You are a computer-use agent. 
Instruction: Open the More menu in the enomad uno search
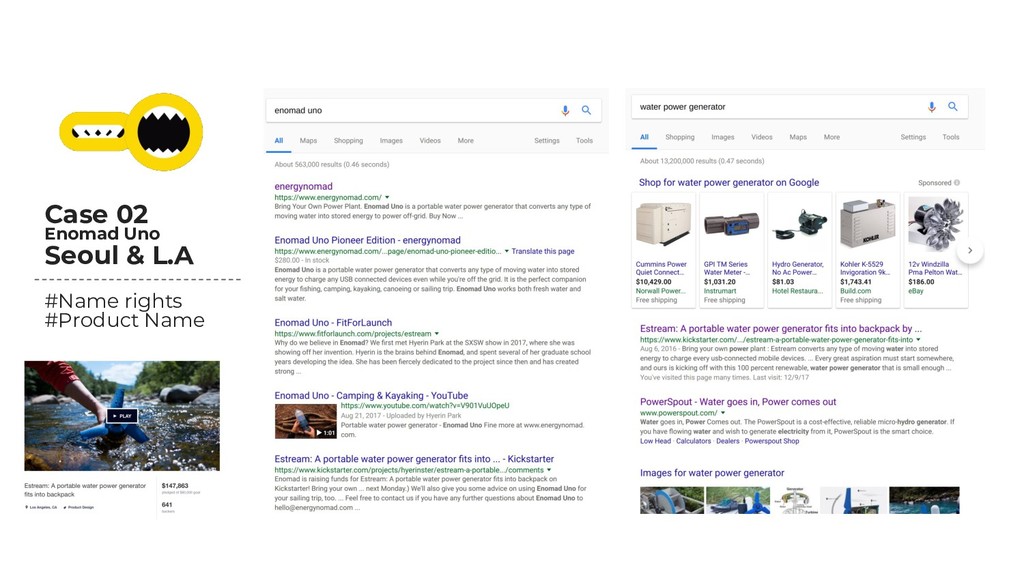tap(466, 140)
